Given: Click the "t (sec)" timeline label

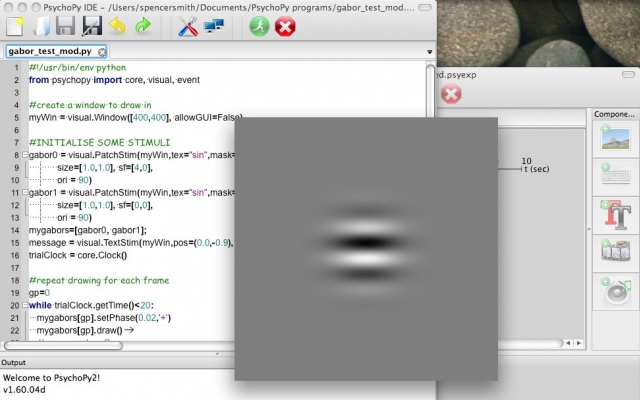Looking at the screenshot, I should click(537, 169).
